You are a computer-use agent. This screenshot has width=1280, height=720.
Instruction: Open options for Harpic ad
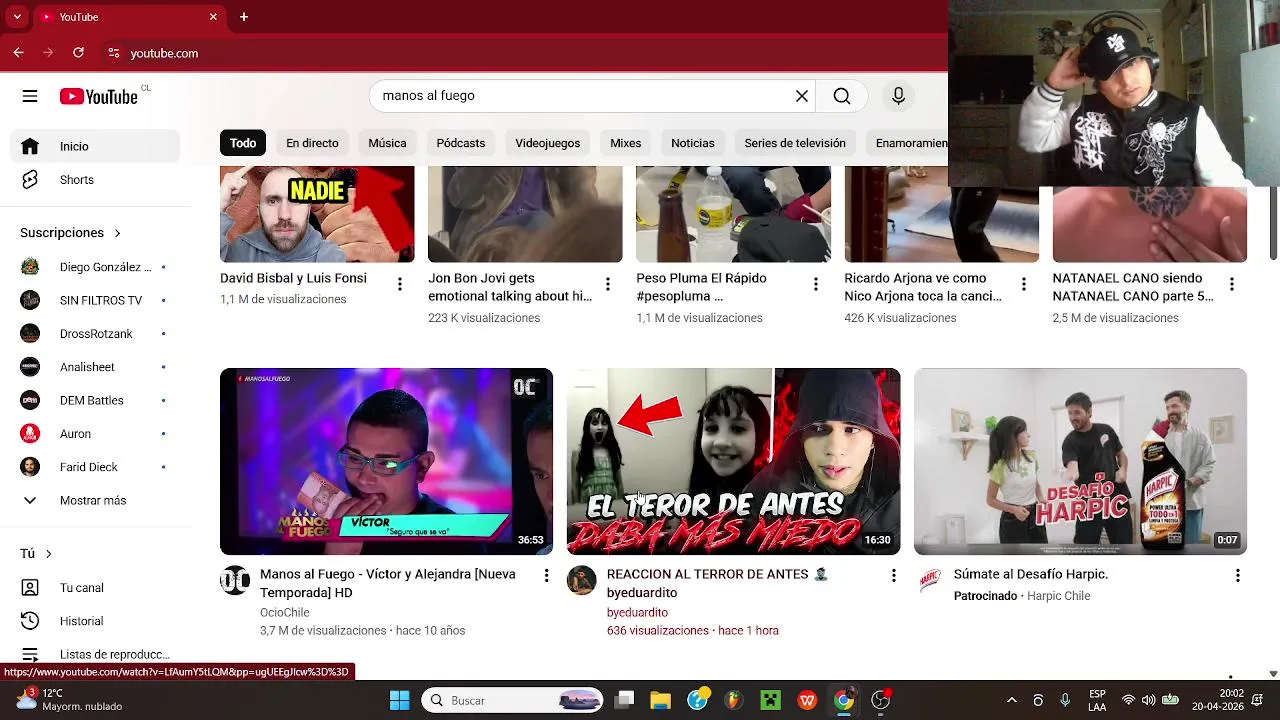(1237, 575)
